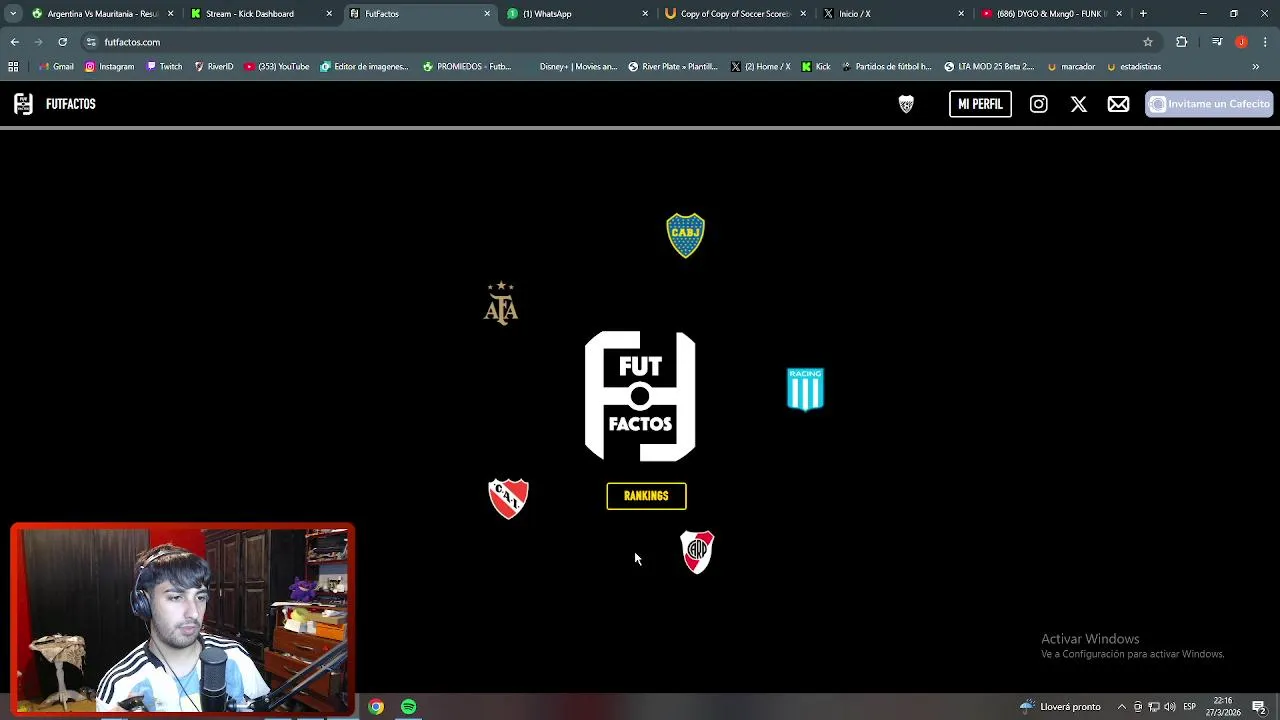Open the River Plate Plantilla bookmark
This screenshot has height=720, width=1280.
673,67
